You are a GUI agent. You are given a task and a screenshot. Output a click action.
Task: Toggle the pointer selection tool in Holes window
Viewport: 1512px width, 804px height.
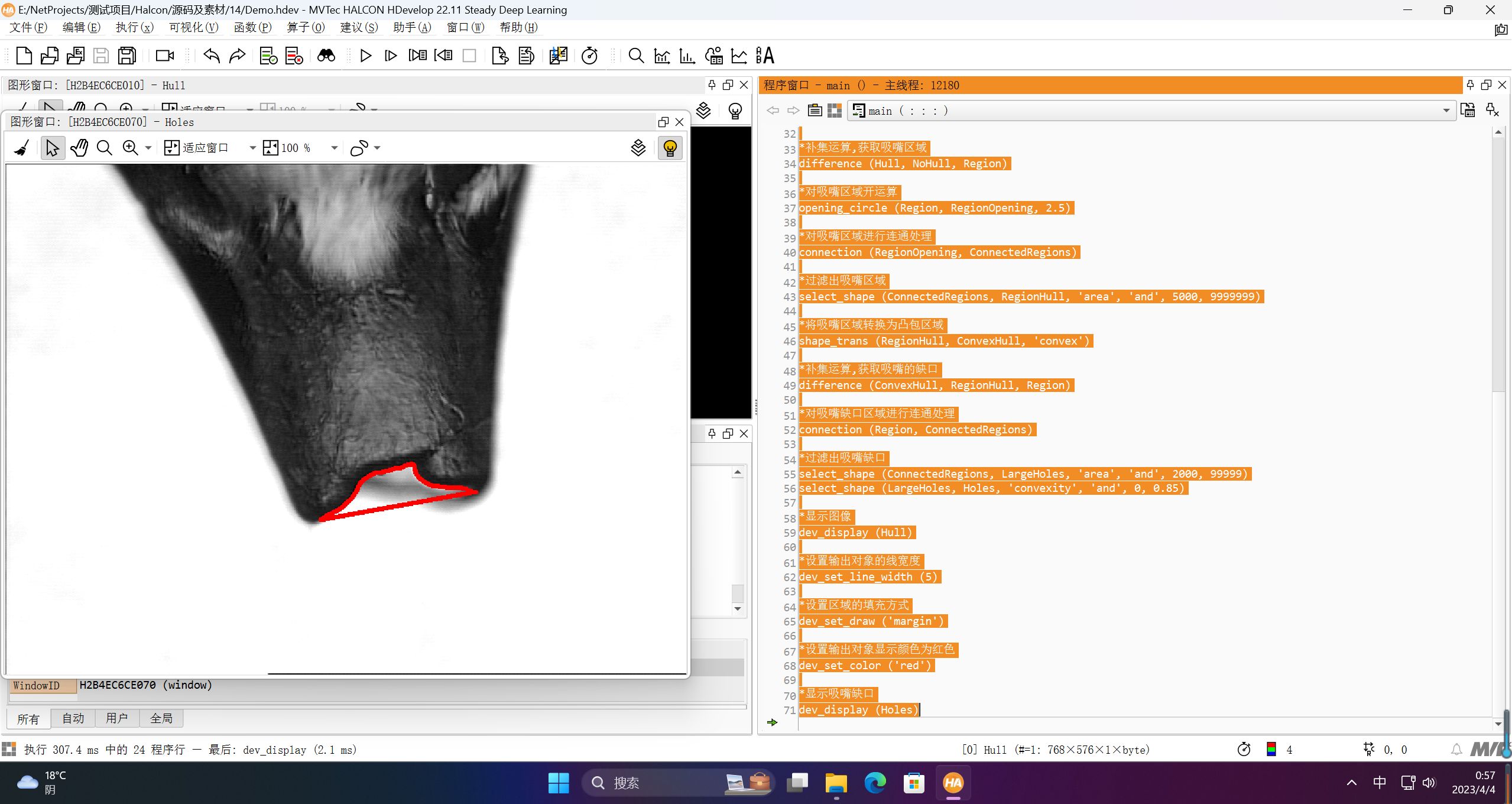(x=52, y=148)
